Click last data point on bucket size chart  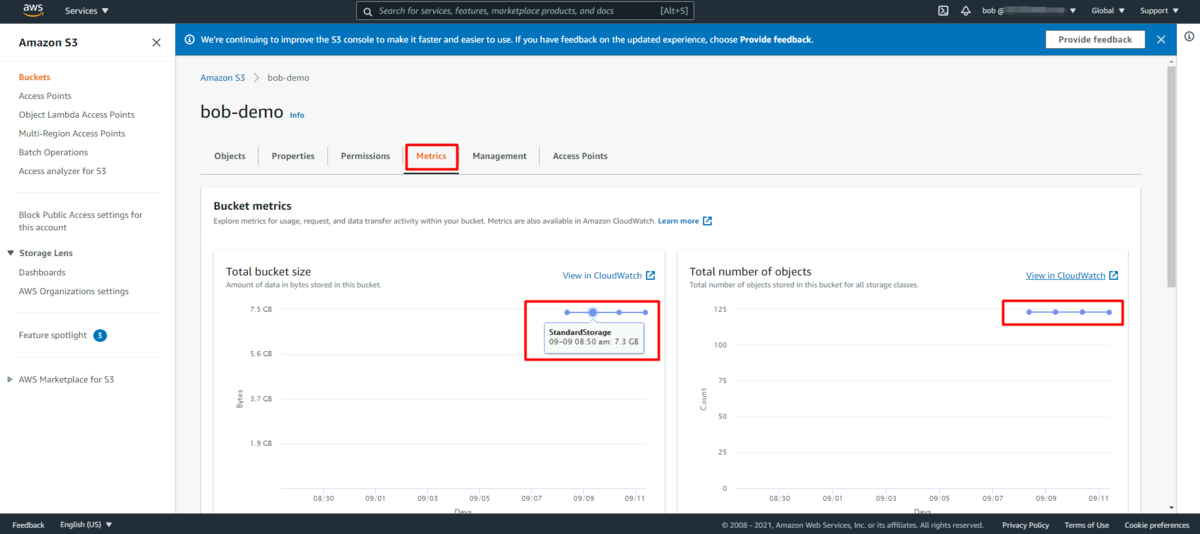click(x=646, y=313)
